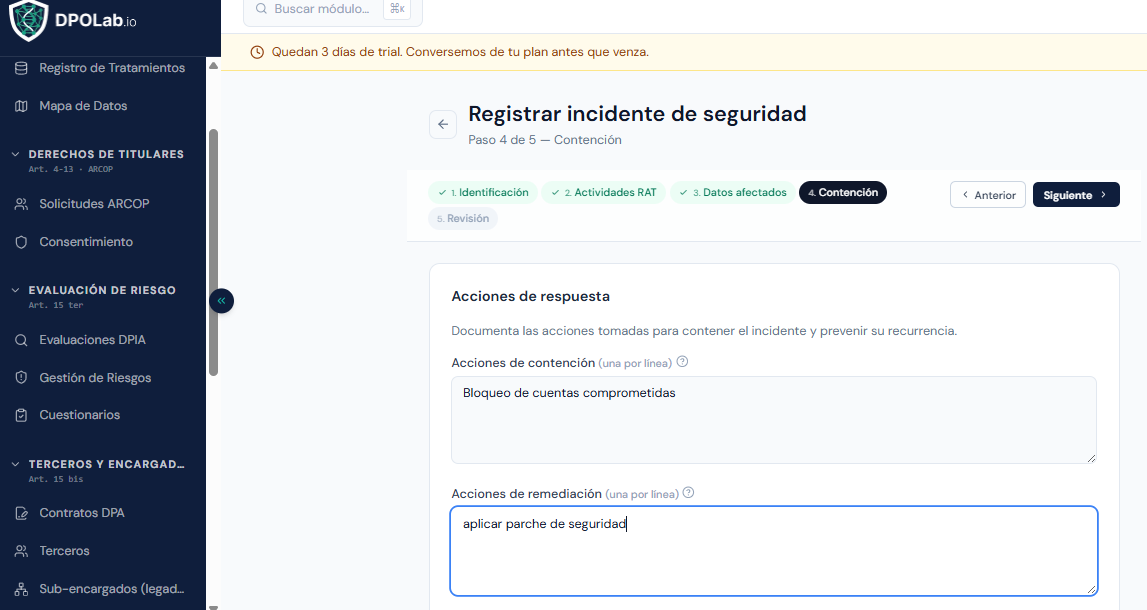Click into Acciones de remediación textarea
Image resolution: width=1147 pixels, height=610 pixels.
(x=774, y=551)
